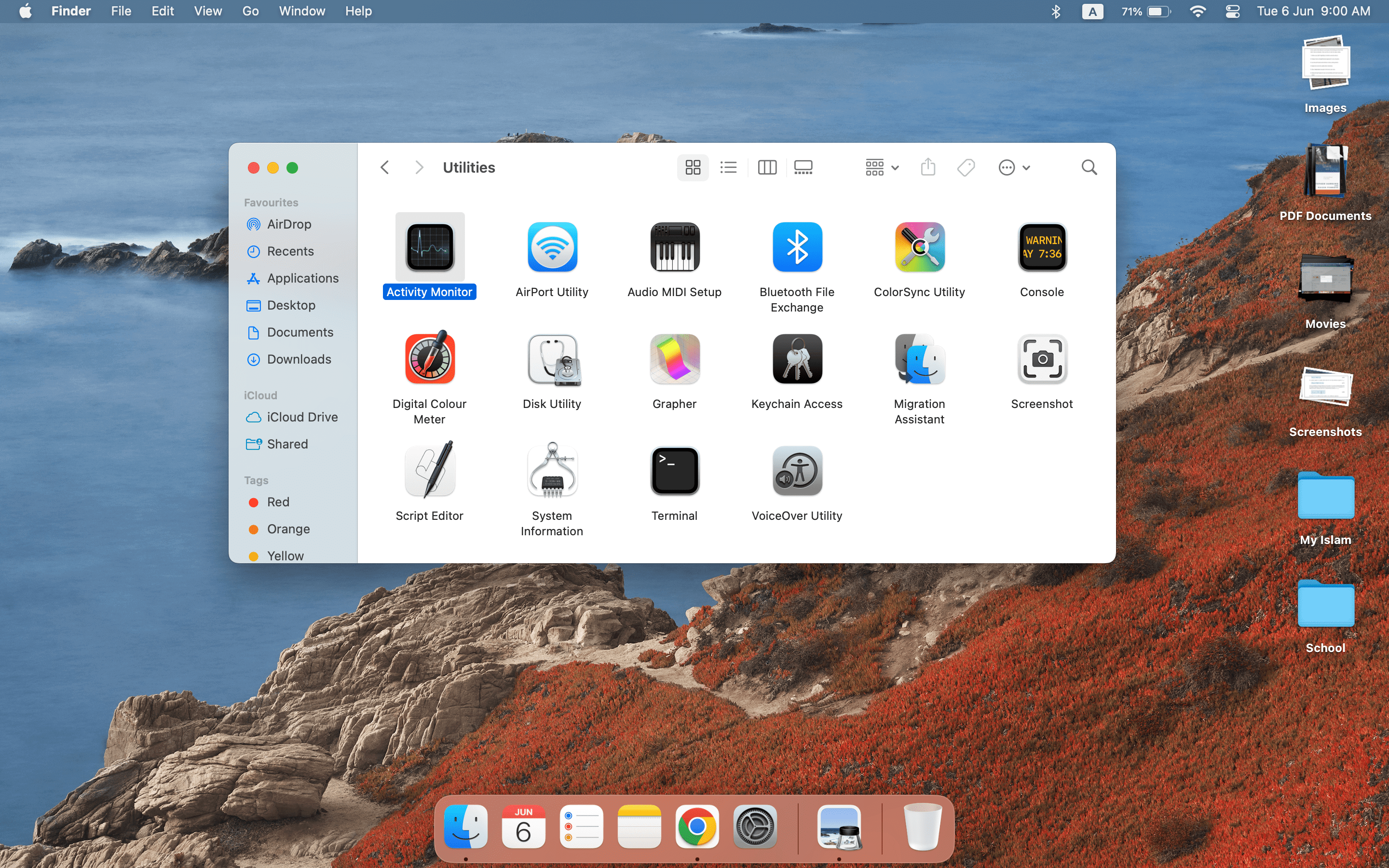
Task: Switch to list view
Action: (x=728, y=167)
